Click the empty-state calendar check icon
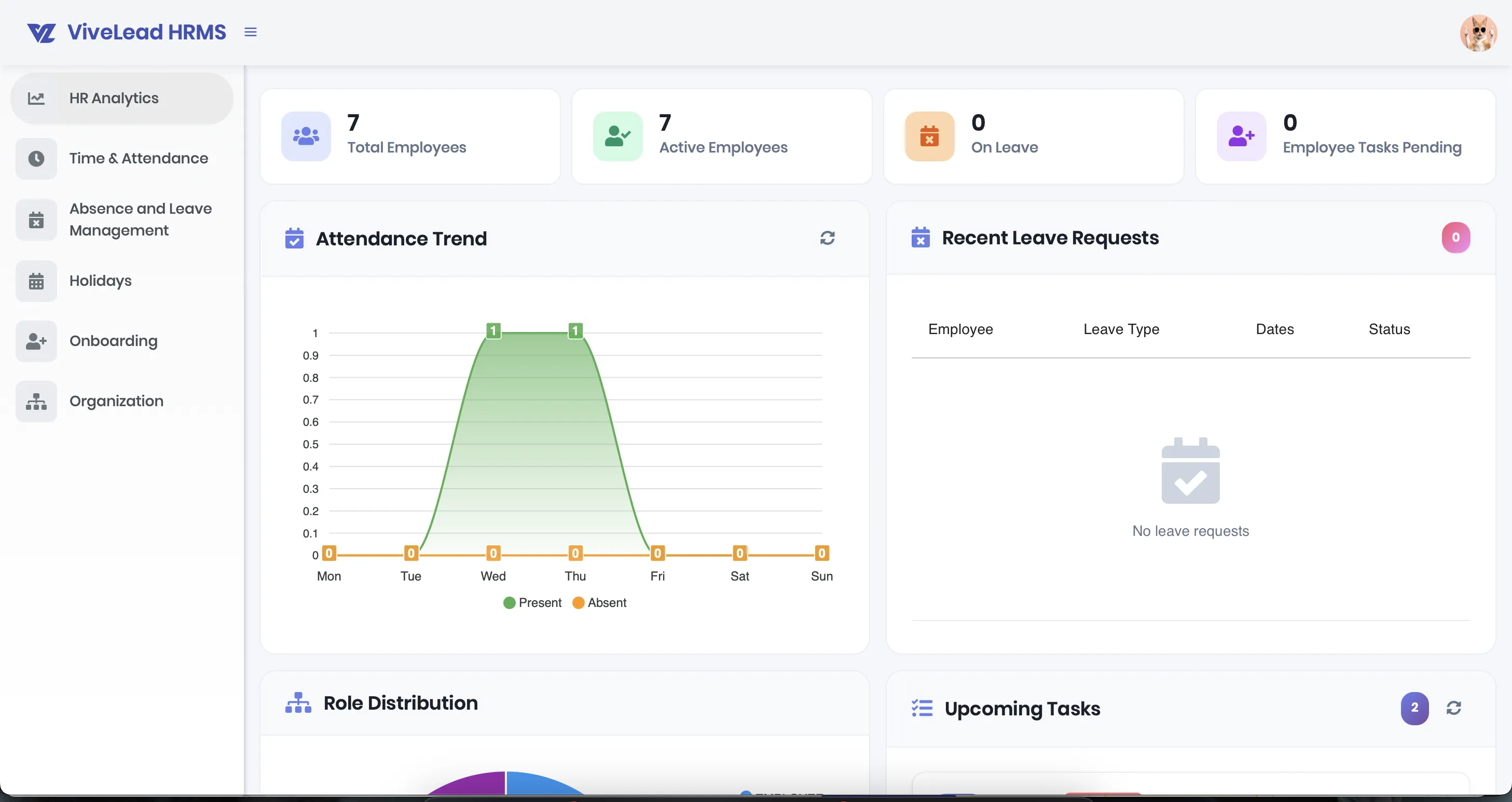The image size is (1512, 802). [x=1190, y=471]
